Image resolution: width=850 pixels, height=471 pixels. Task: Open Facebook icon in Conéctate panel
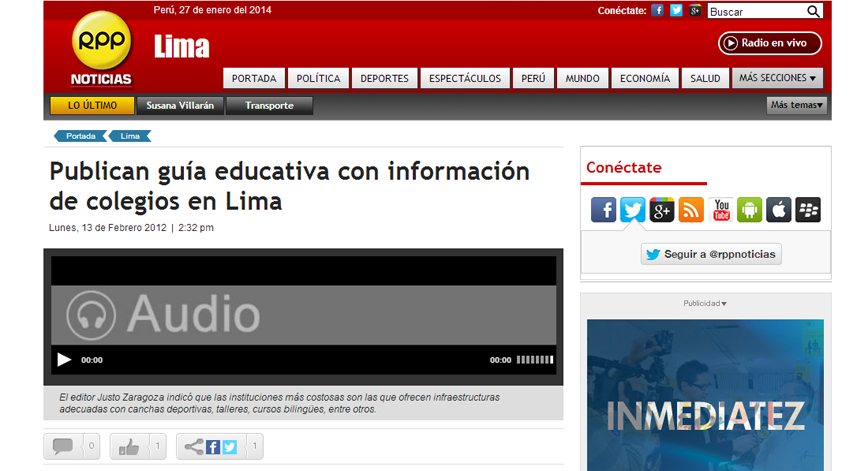(x=603, y=210)
